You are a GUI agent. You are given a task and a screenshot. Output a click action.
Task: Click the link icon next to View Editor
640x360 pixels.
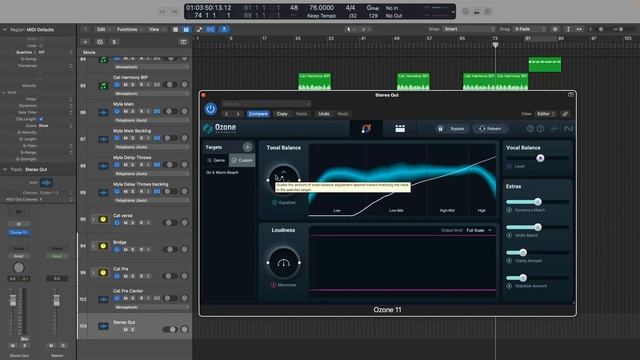point(565,114)
